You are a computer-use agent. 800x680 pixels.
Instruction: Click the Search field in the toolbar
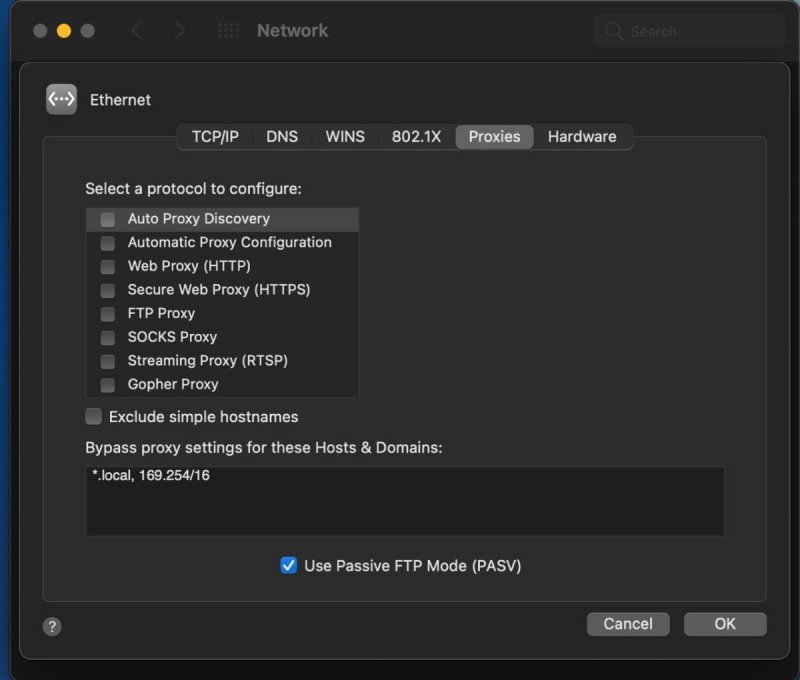click(x=700, y=32)
